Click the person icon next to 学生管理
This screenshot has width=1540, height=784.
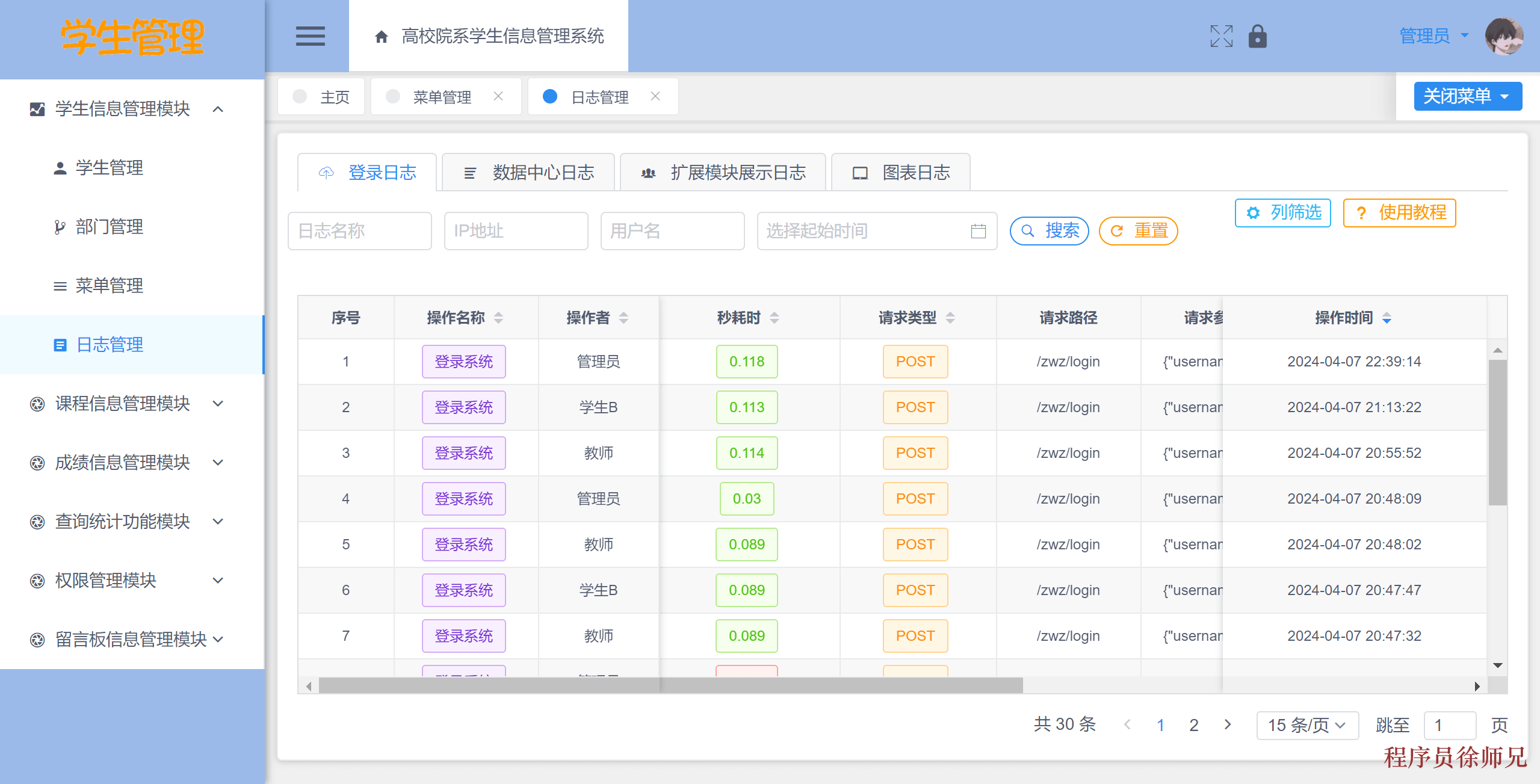[59, 167]
